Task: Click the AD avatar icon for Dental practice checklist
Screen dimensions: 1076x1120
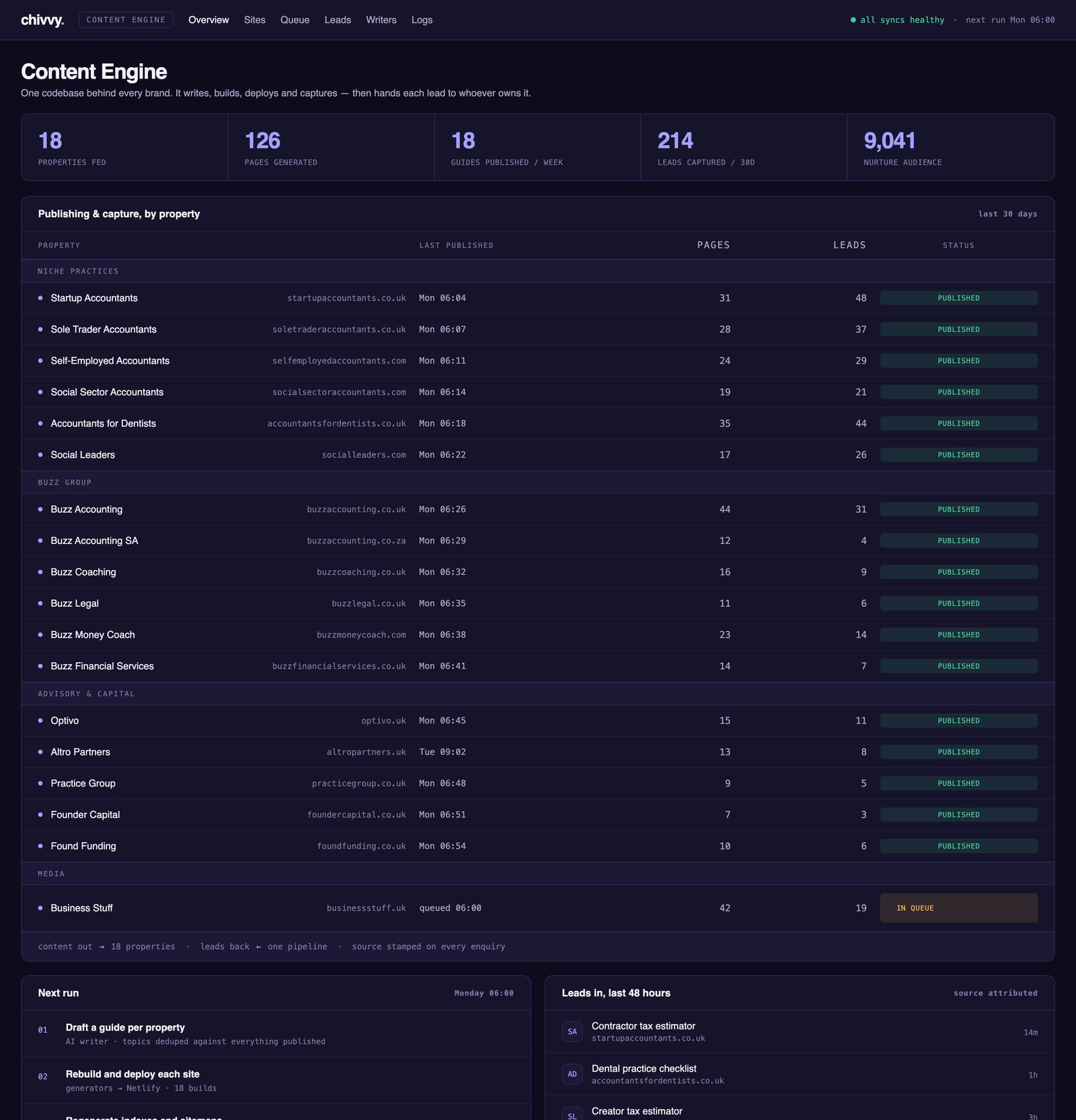Action: pyautogui.click(x=572, y=1074)
